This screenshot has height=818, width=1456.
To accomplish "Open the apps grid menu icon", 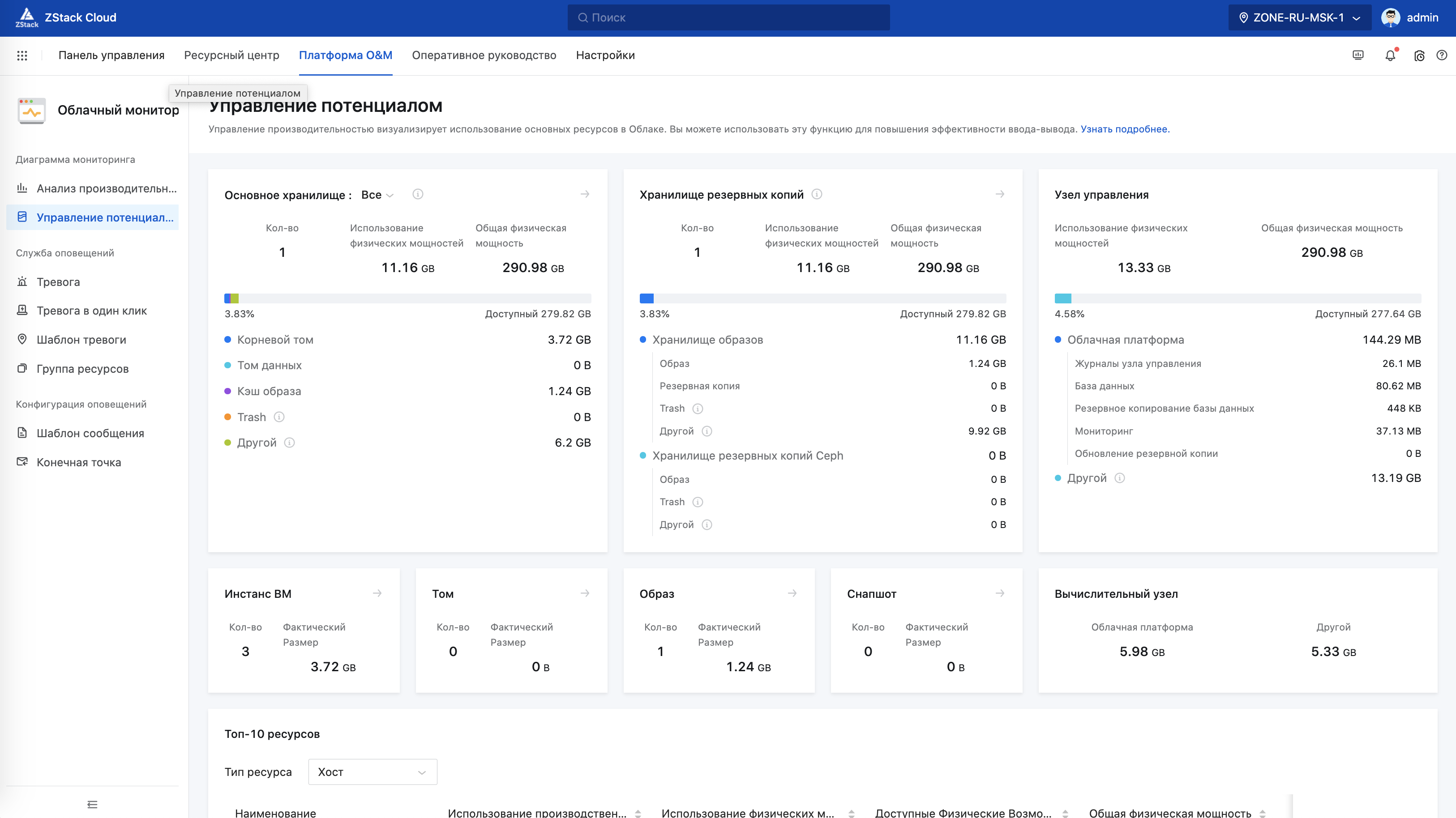I will pos(22,55).
